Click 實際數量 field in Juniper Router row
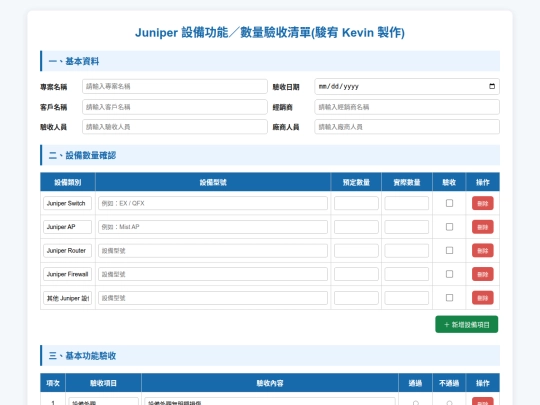The height and width of the screenshot is (405, 540). (x=407, y=251)
